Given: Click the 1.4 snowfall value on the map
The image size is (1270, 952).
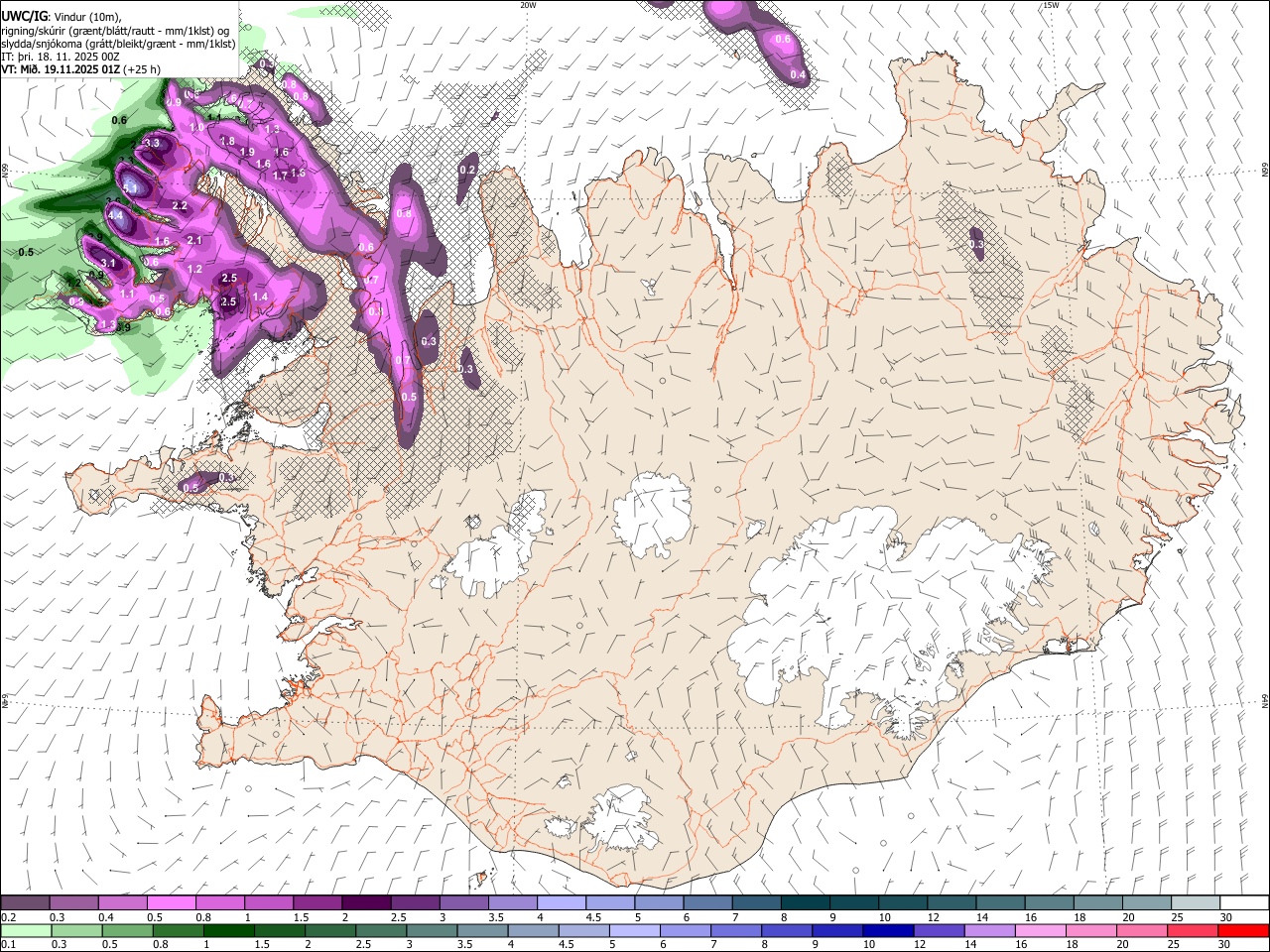Looking at the screenshot, I should point(261,297).
